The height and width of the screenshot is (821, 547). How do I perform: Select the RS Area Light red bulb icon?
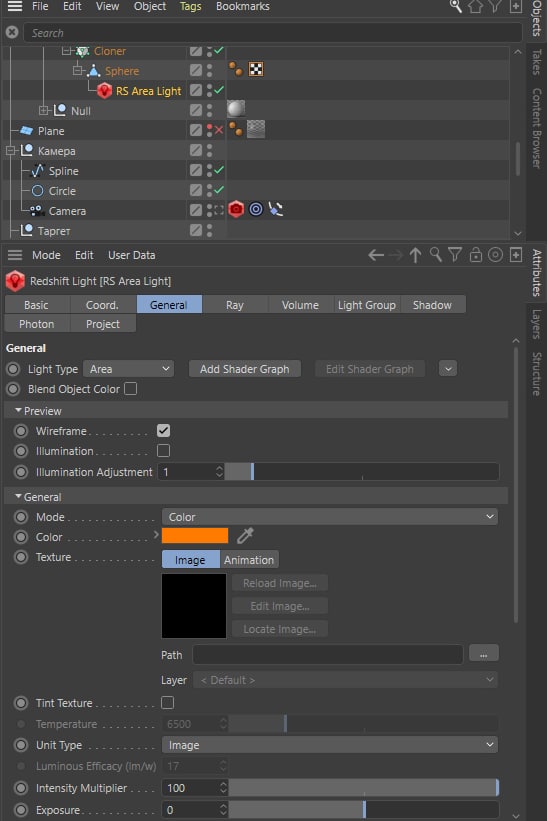point(104,91)
